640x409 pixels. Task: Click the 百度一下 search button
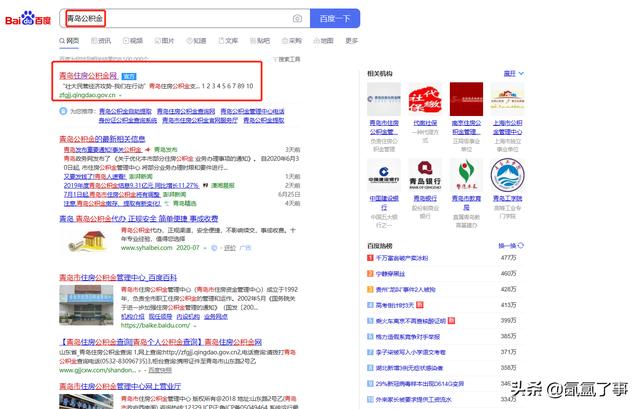[x=335, y=18]
